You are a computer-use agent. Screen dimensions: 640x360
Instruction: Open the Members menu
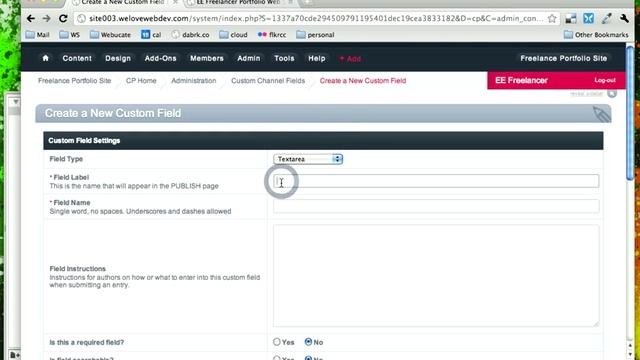click(207, 58)
